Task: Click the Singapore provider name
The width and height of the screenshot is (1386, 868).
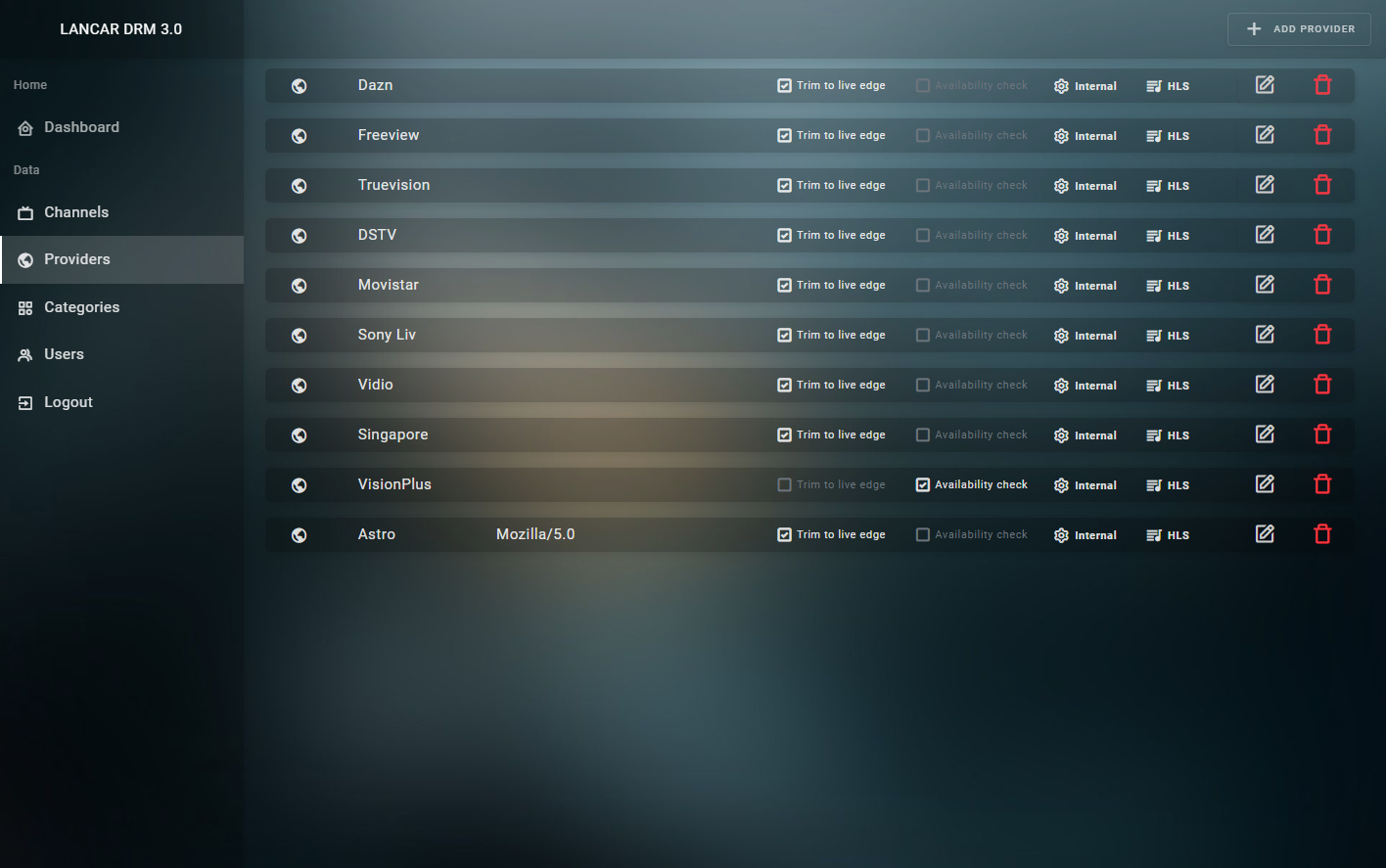Action: point(393,434)
